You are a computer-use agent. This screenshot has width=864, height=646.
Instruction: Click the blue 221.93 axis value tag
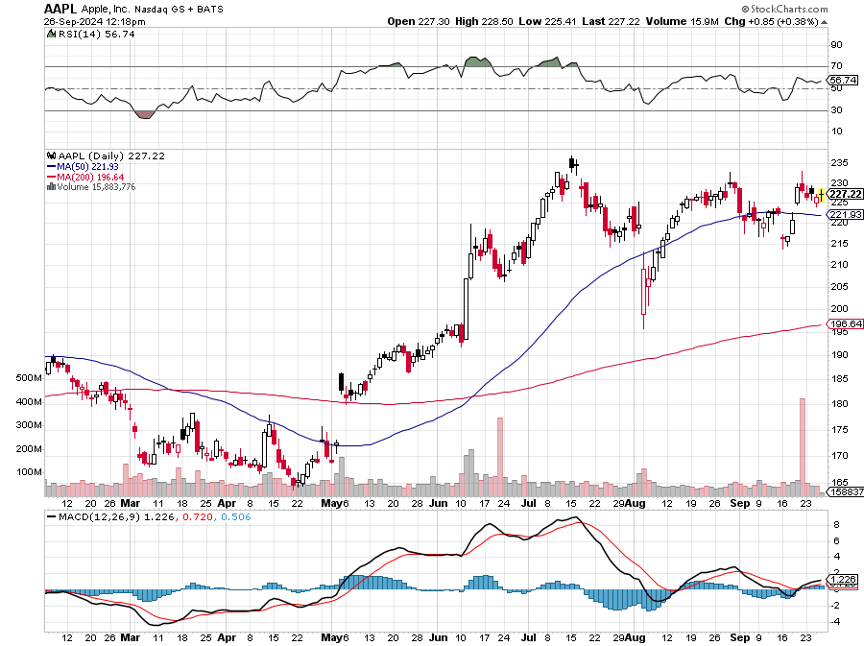tap(846, 214)
